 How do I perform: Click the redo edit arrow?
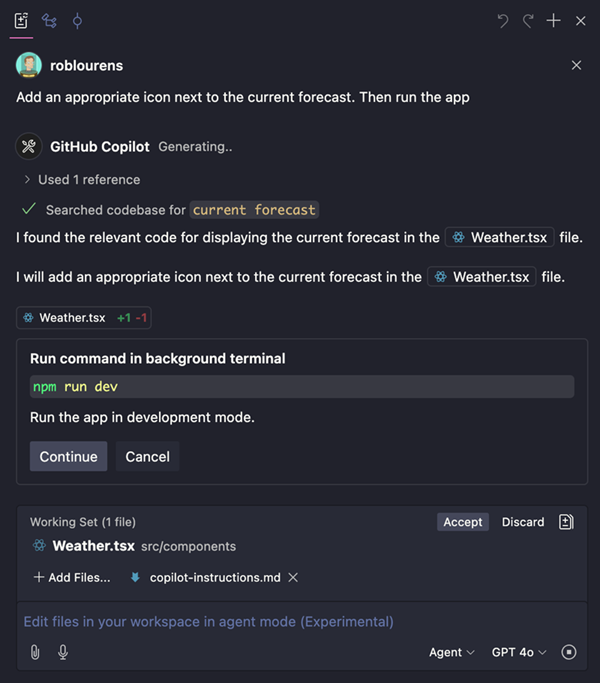[528, 21]
